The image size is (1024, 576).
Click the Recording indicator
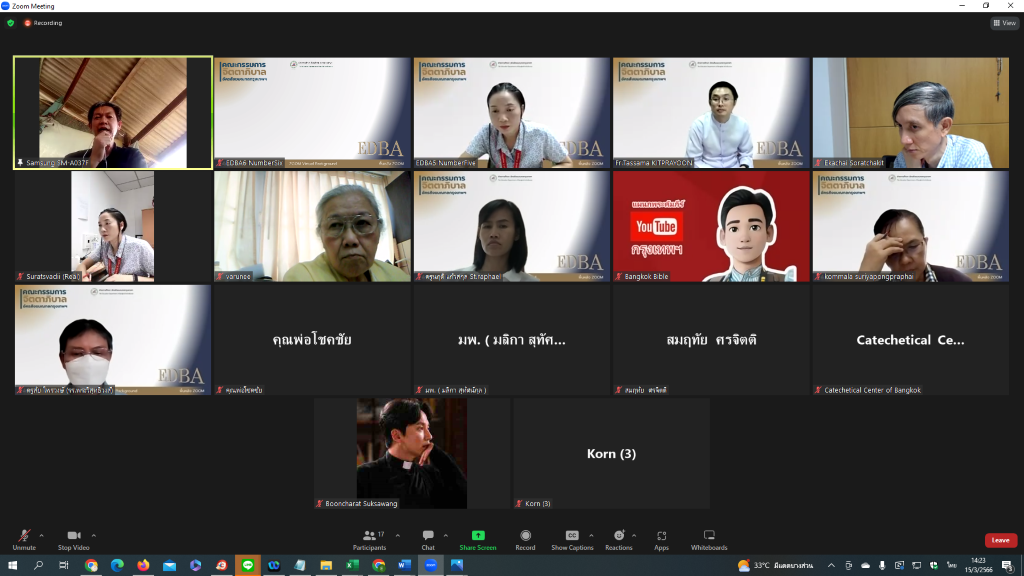[x=43, y=23]
